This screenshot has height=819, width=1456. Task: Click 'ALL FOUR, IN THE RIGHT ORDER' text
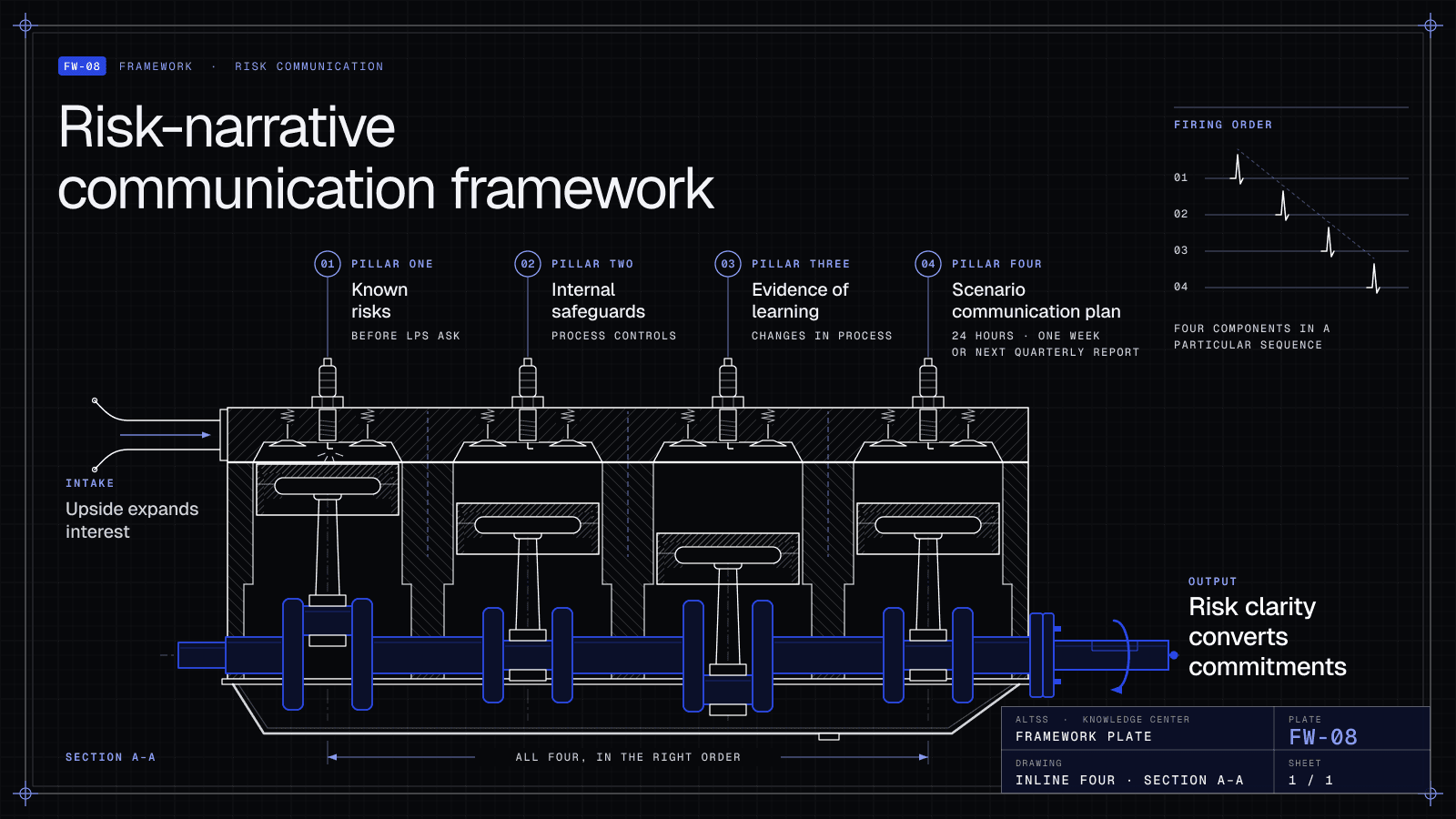click(628, 757)
